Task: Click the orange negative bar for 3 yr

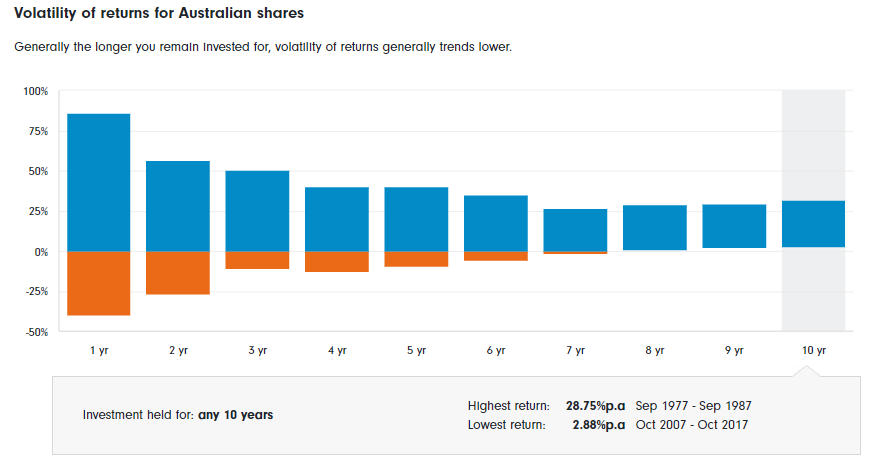Action: click(x=257, y=260)
